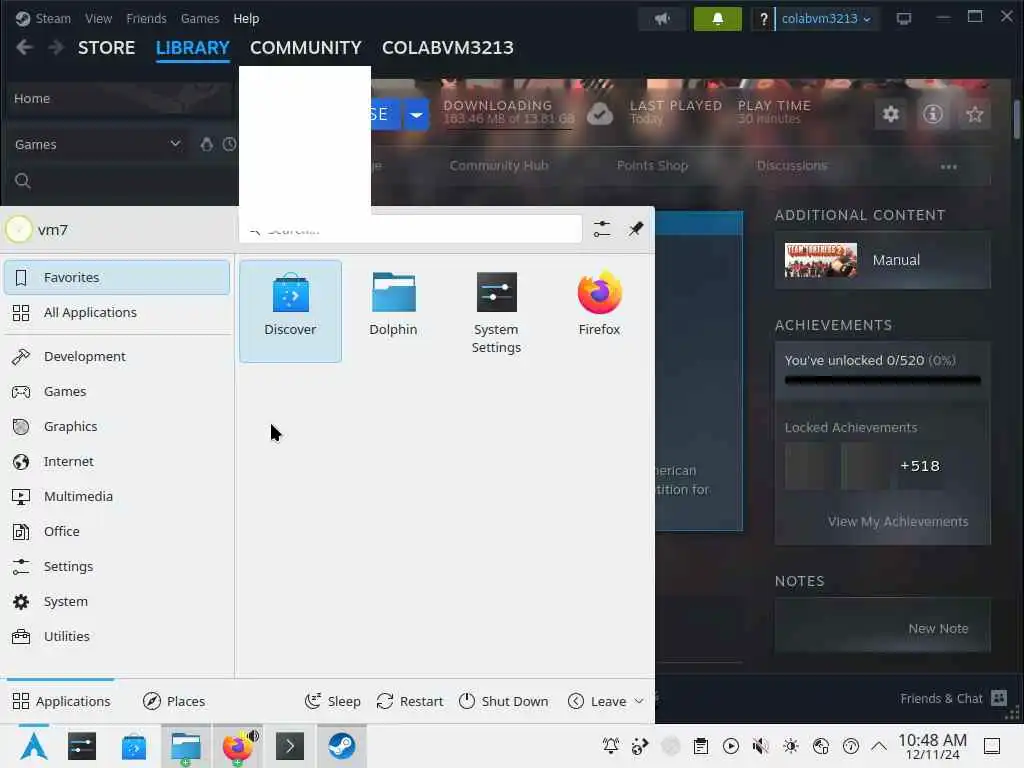Open Games menu in Steam menu bar
The image size is (1024, 768).
point(200,19)
